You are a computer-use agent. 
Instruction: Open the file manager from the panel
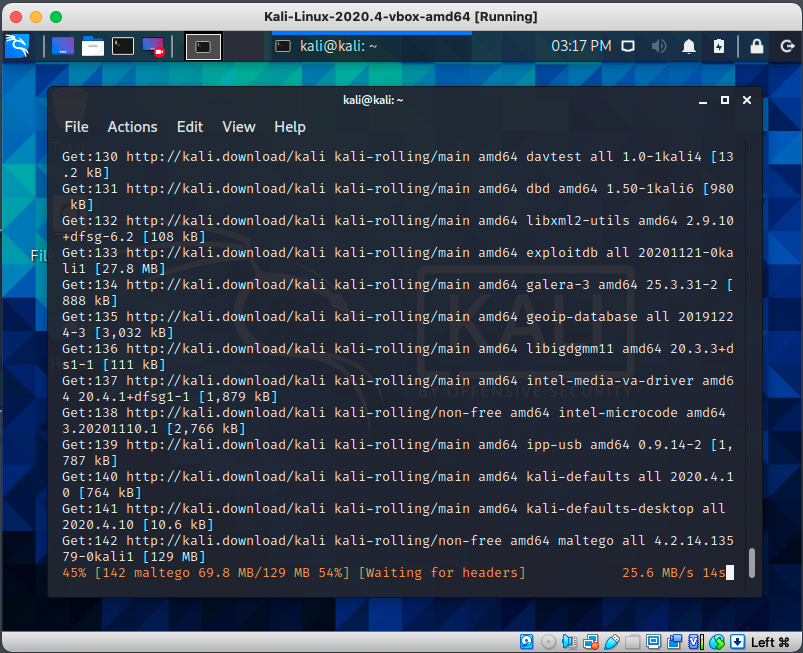[x=93, y=46]
